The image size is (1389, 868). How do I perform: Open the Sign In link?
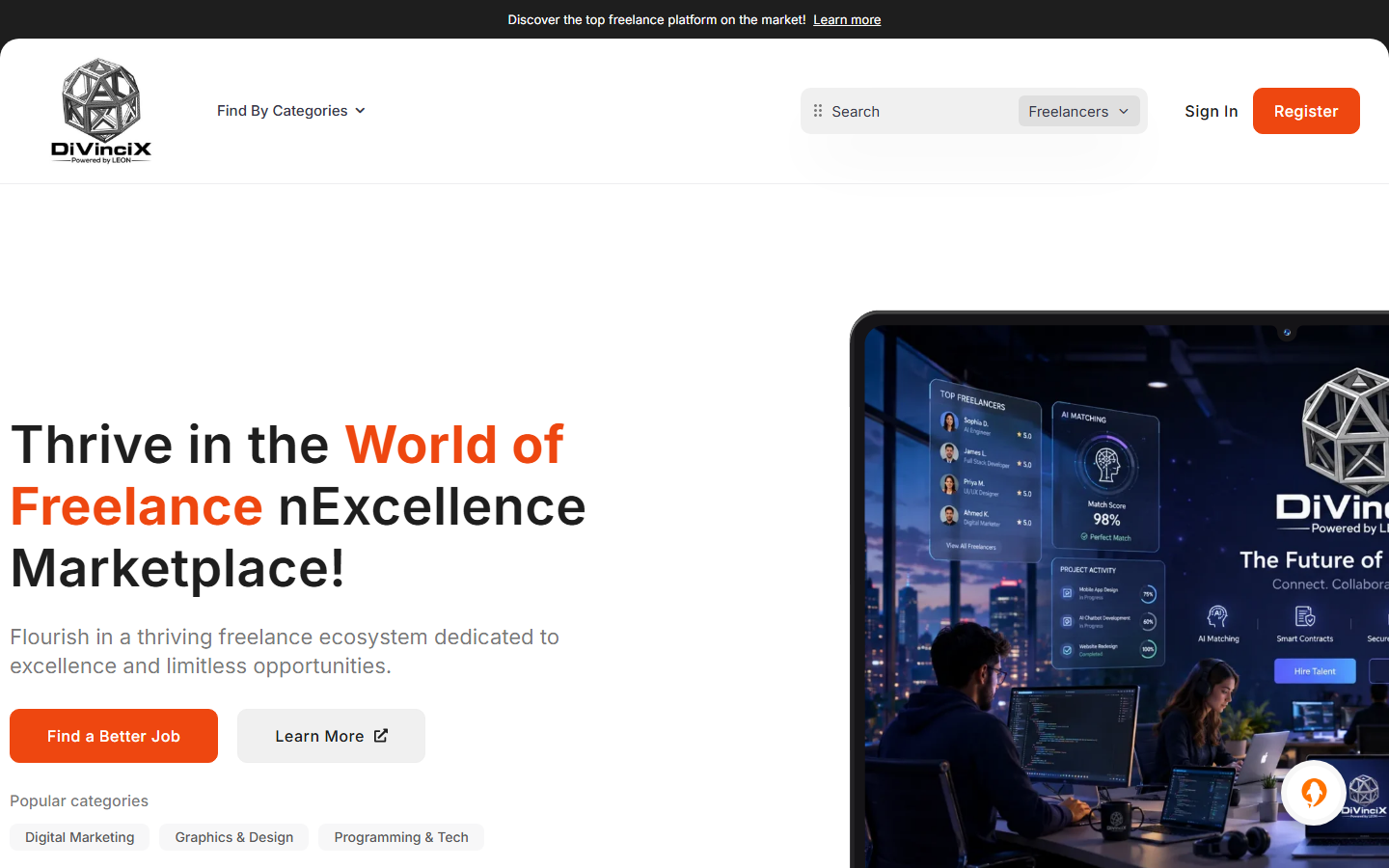pos(1211,111)
